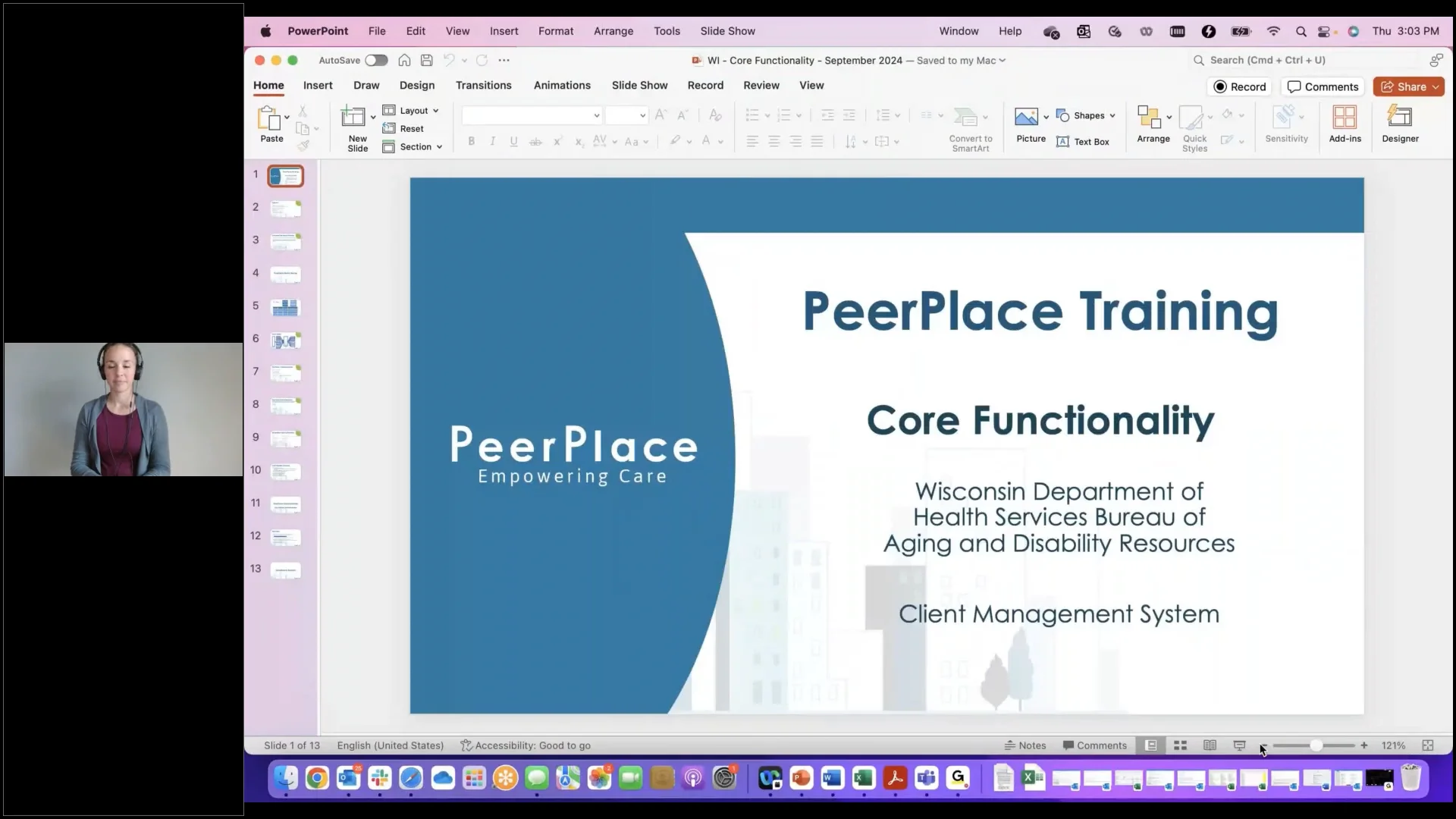1456x819 pixels.
Task: Switch to Notes view in status bar
Action: (1025, 745)
